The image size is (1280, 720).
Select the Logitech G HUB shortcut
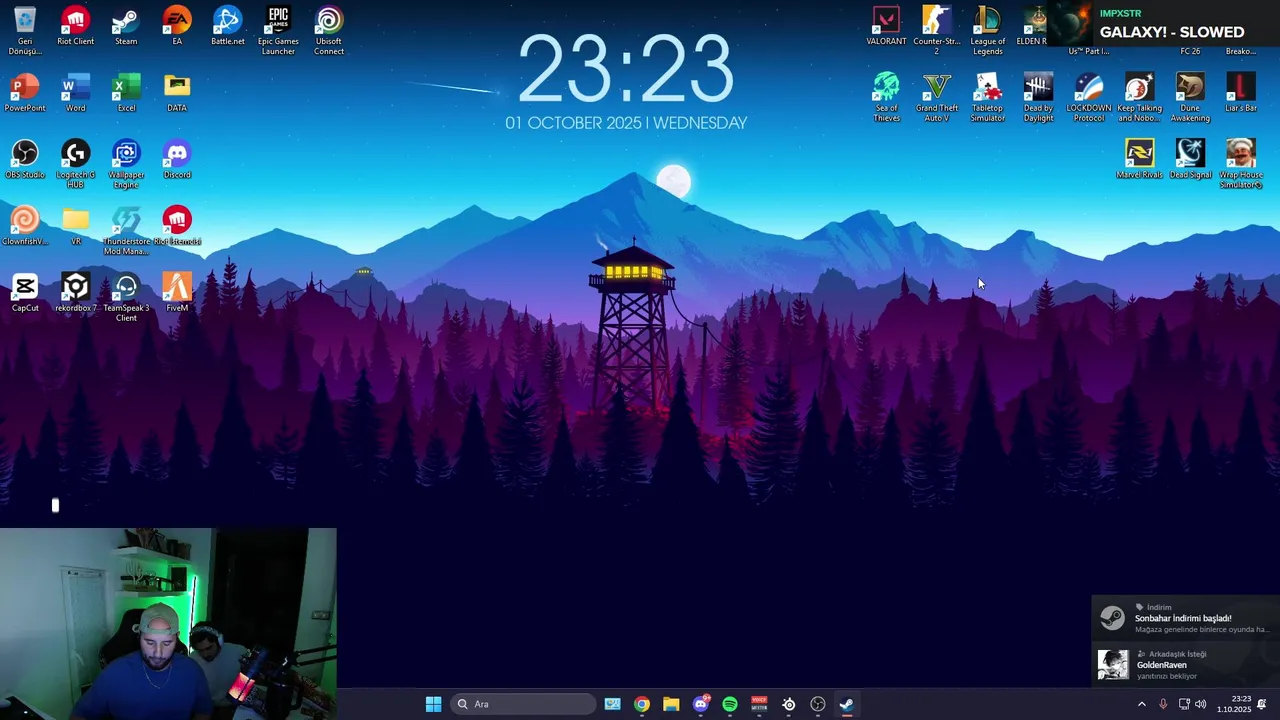76,164
